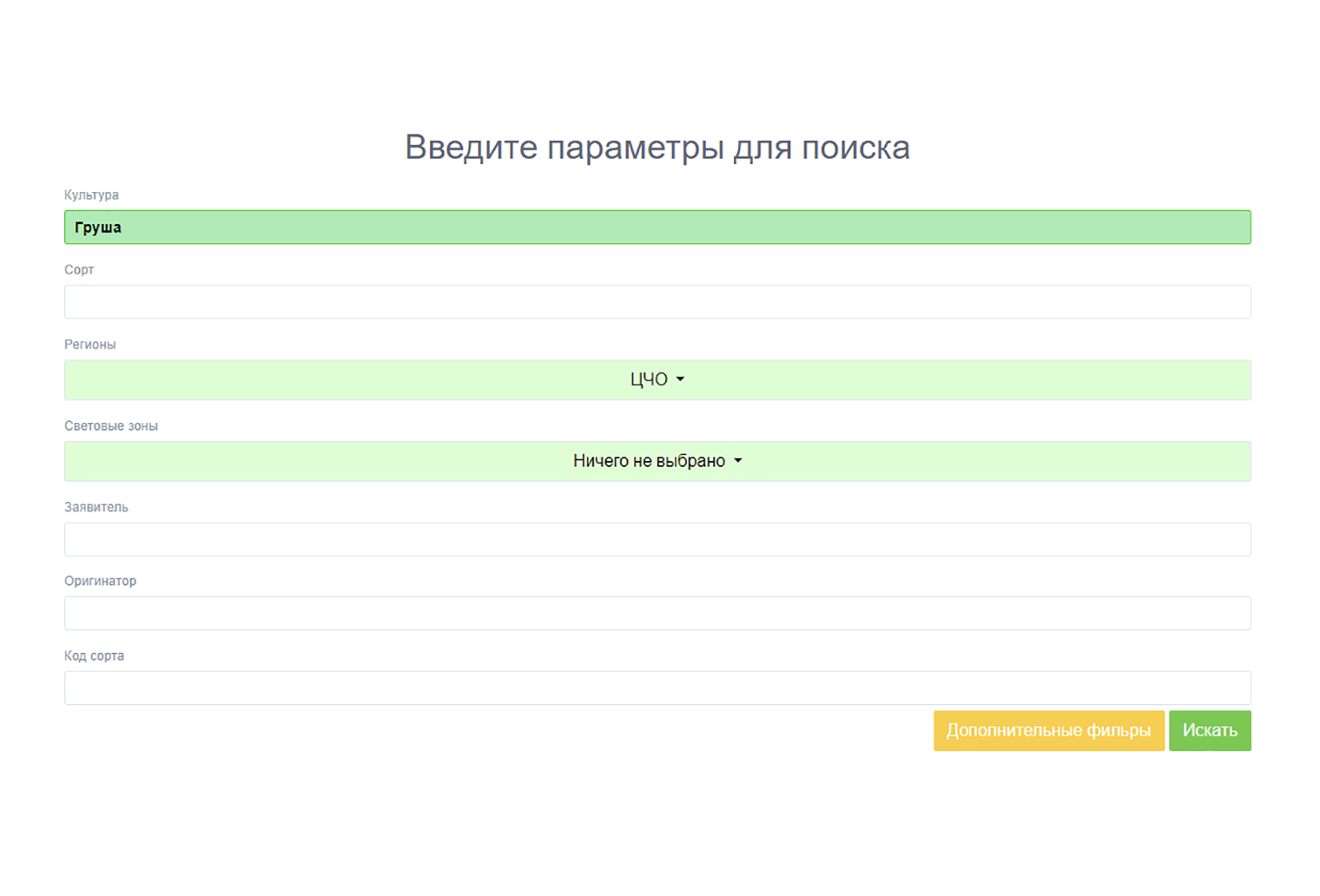Viewport: 1320px width, 896px height.
Task: Click the Оригинатор label text
Action: (100, 581)
